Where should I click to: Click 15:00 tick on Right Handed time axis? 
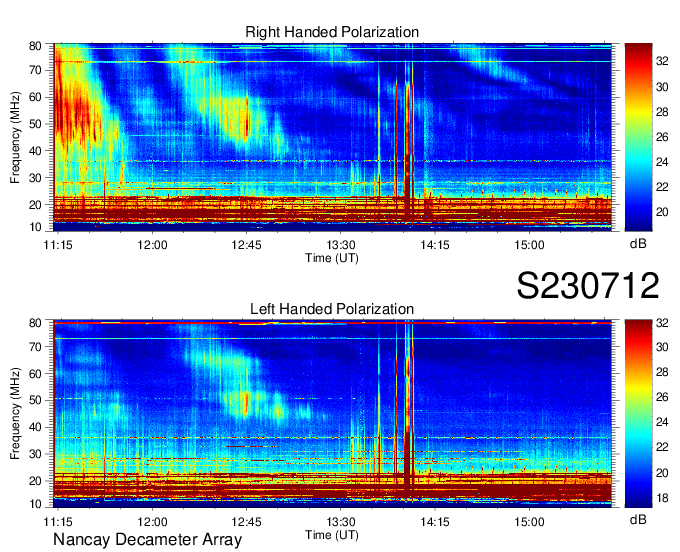(529, 245)
